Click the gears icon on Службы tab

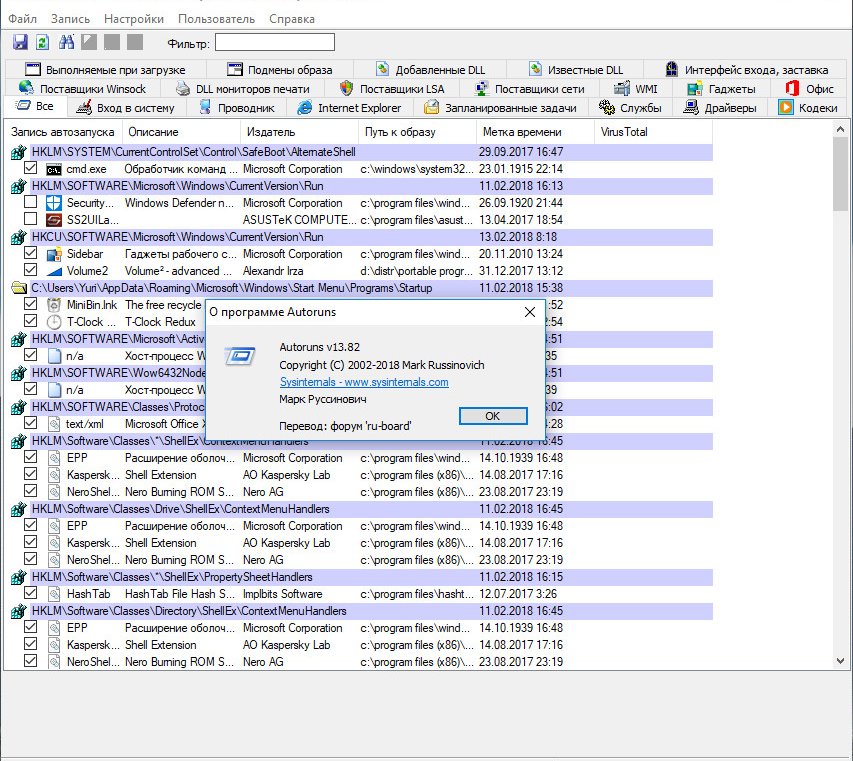tap(607, 108)
